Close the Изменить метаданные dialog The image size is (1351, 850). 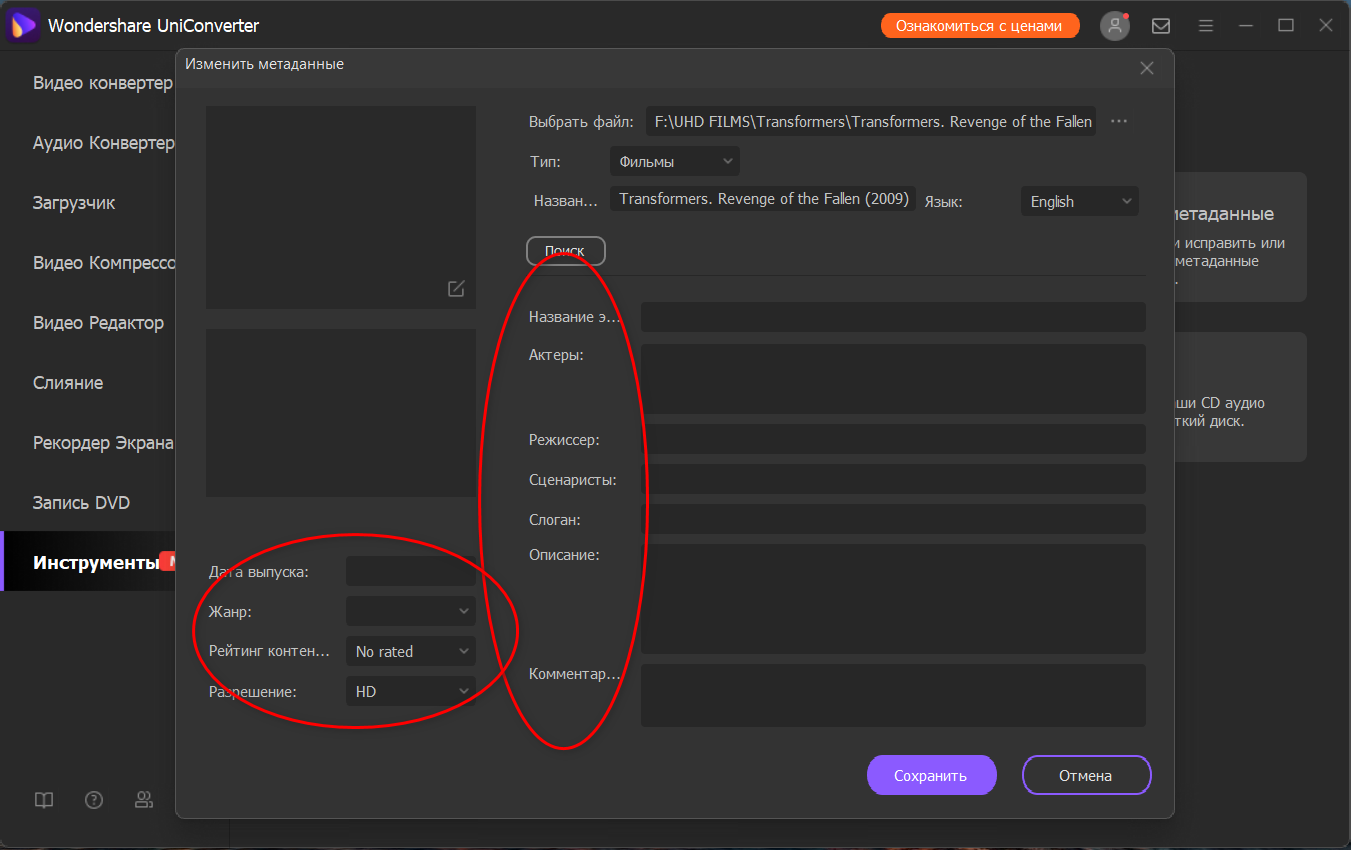(x=1147, y=68)
